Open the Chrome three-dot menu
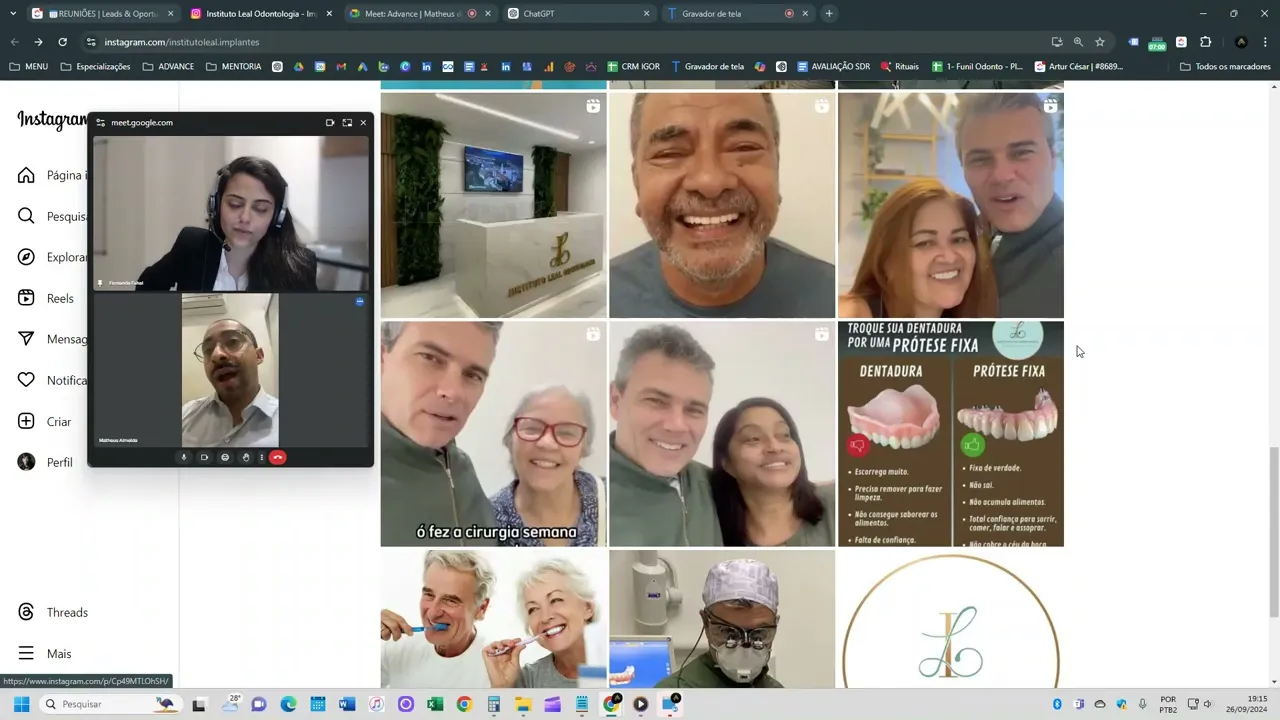This screenshot has width=1280, height=720. click(x=1265, y=42)
